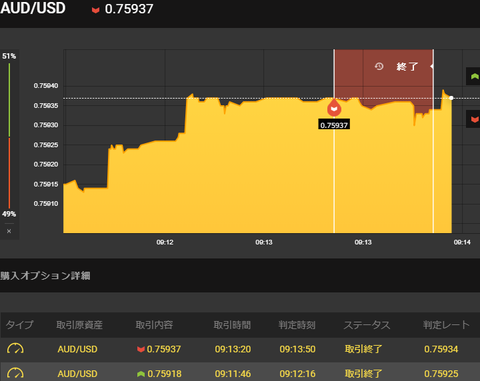
Task: Click the 09:12 time axis label
Action: click(165, 242)
